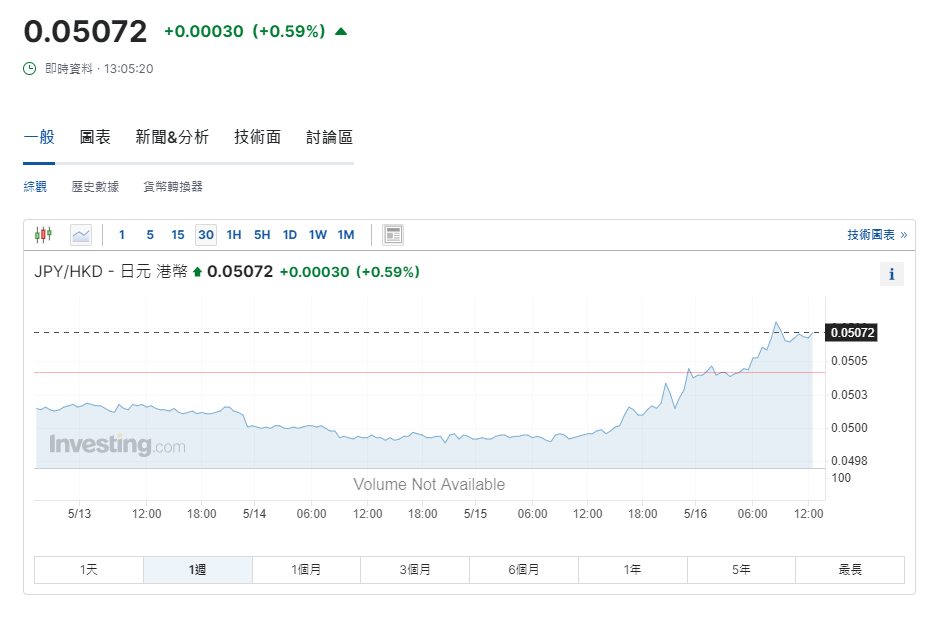Image resolution: width=929 pixels, height=620 pixels.
Task: Click the dashed current price line at 0.05072
Action: point(400,330)
